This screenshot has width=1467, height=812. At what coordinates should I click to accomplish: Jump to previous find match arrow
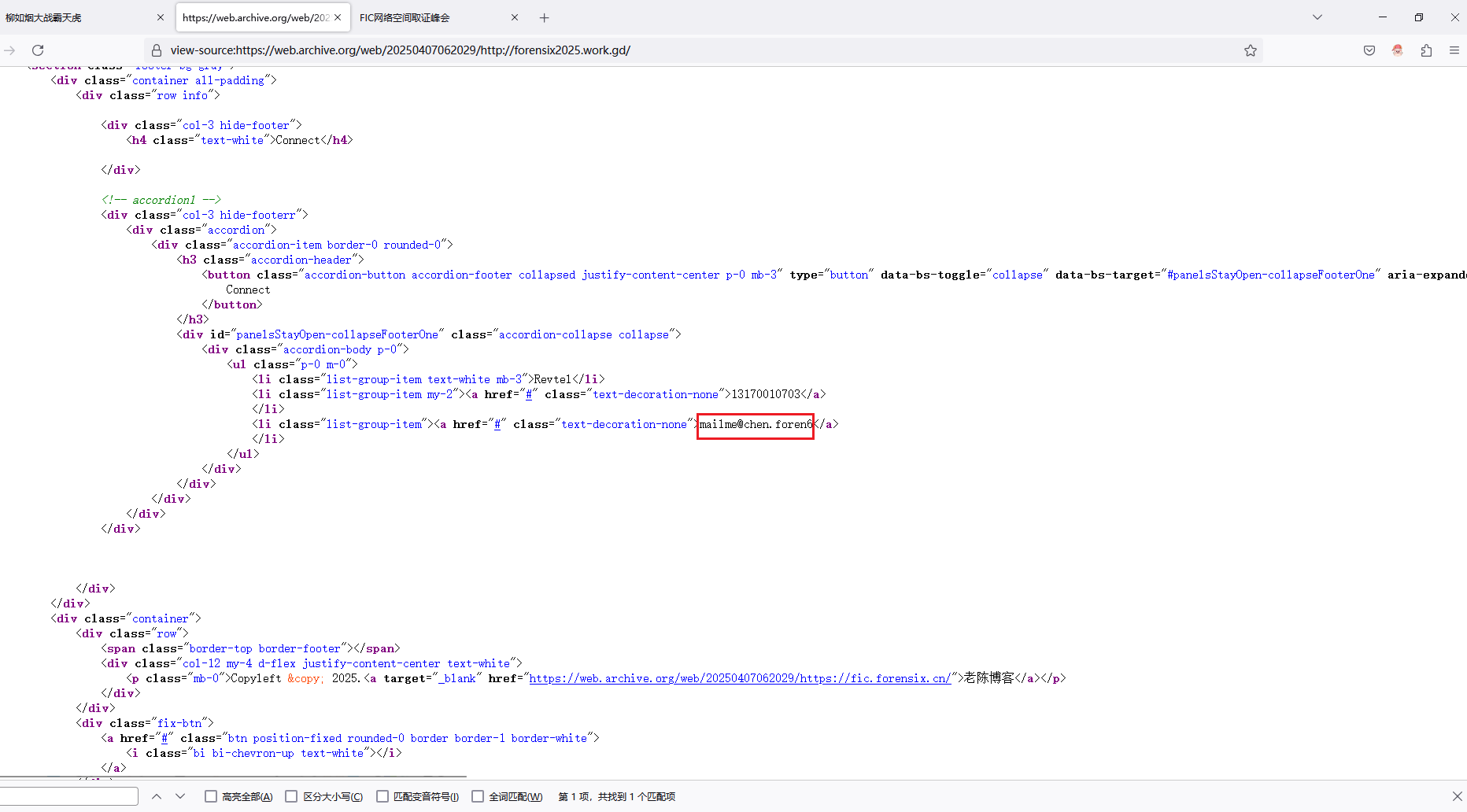click(x=157, y=796)
